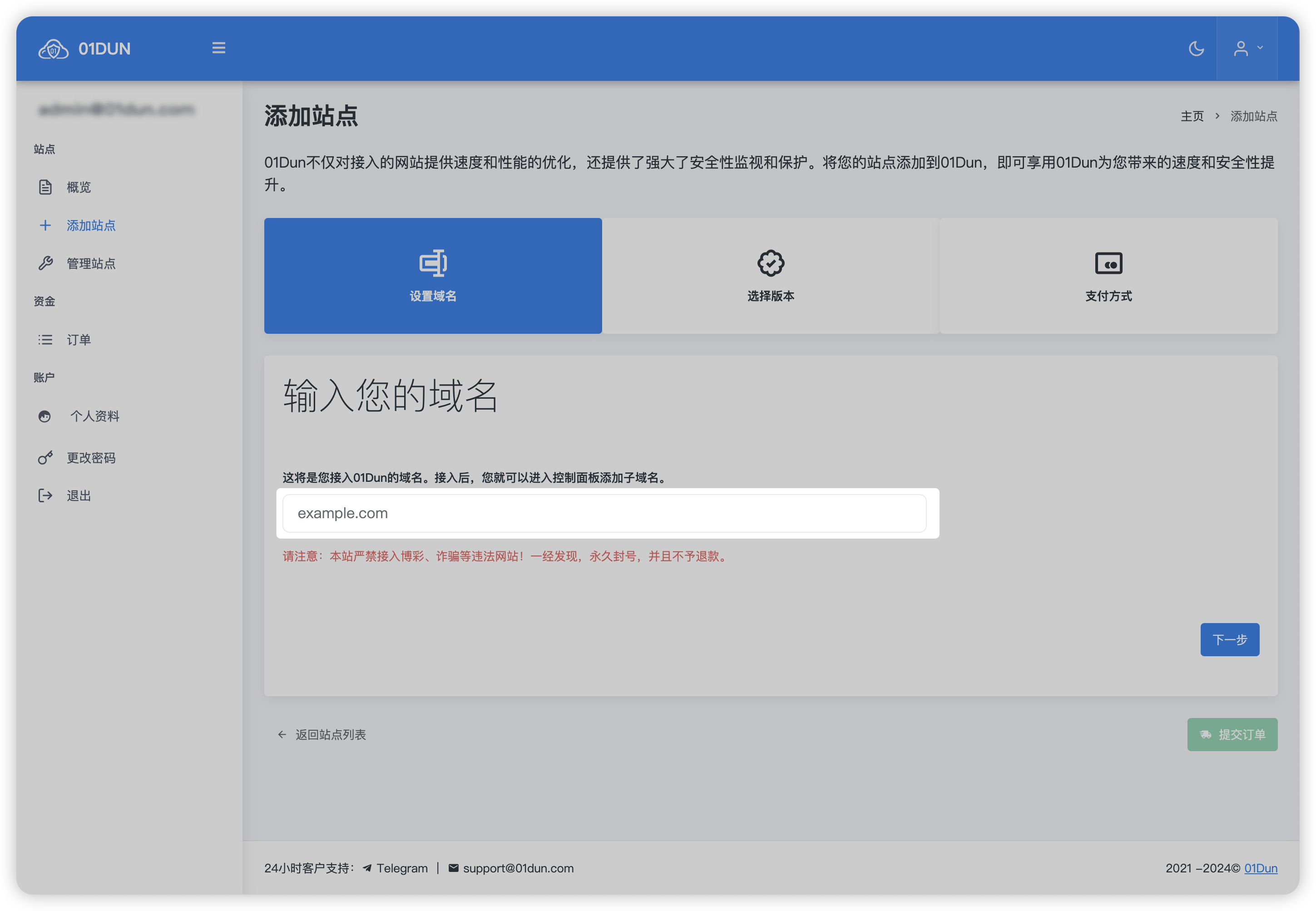
Task: Select 退出 to log out
Action: (x=78, y=495)
